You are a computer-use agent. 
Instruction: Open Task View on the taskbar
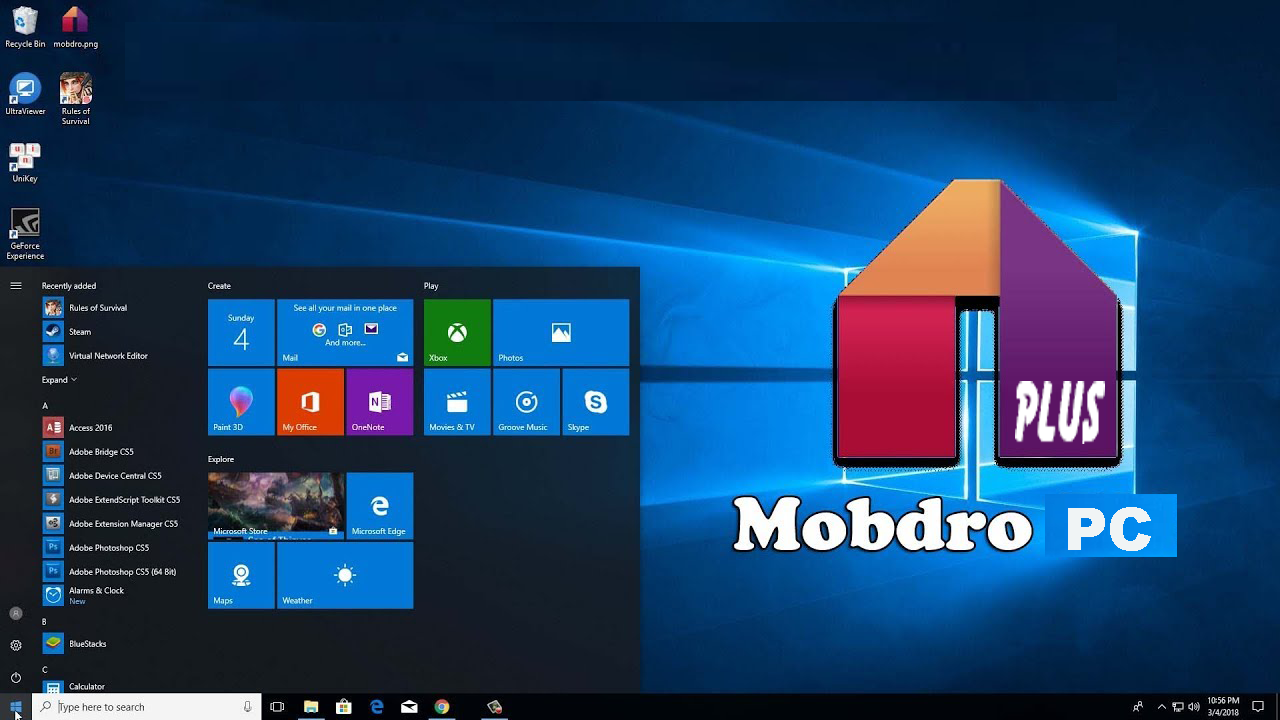click(277, 707)
